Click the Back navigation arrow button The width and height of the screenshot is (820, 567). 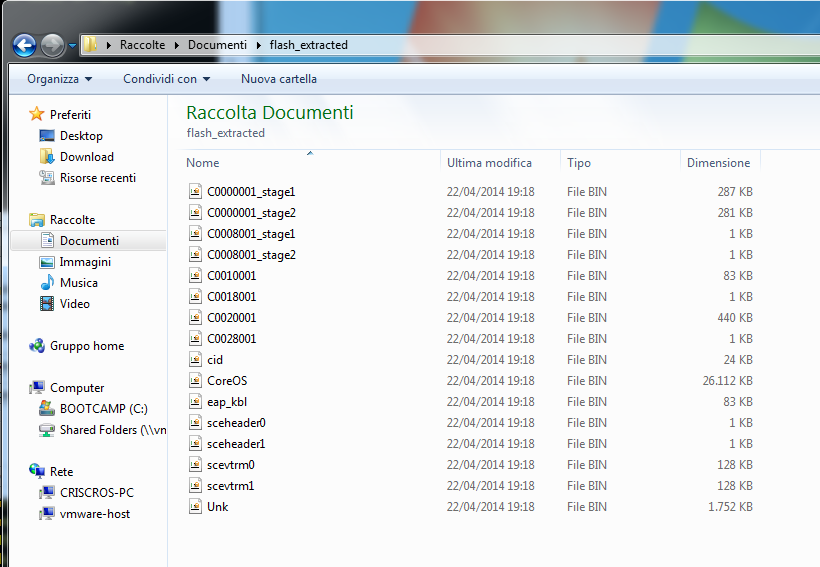point(24,45)
